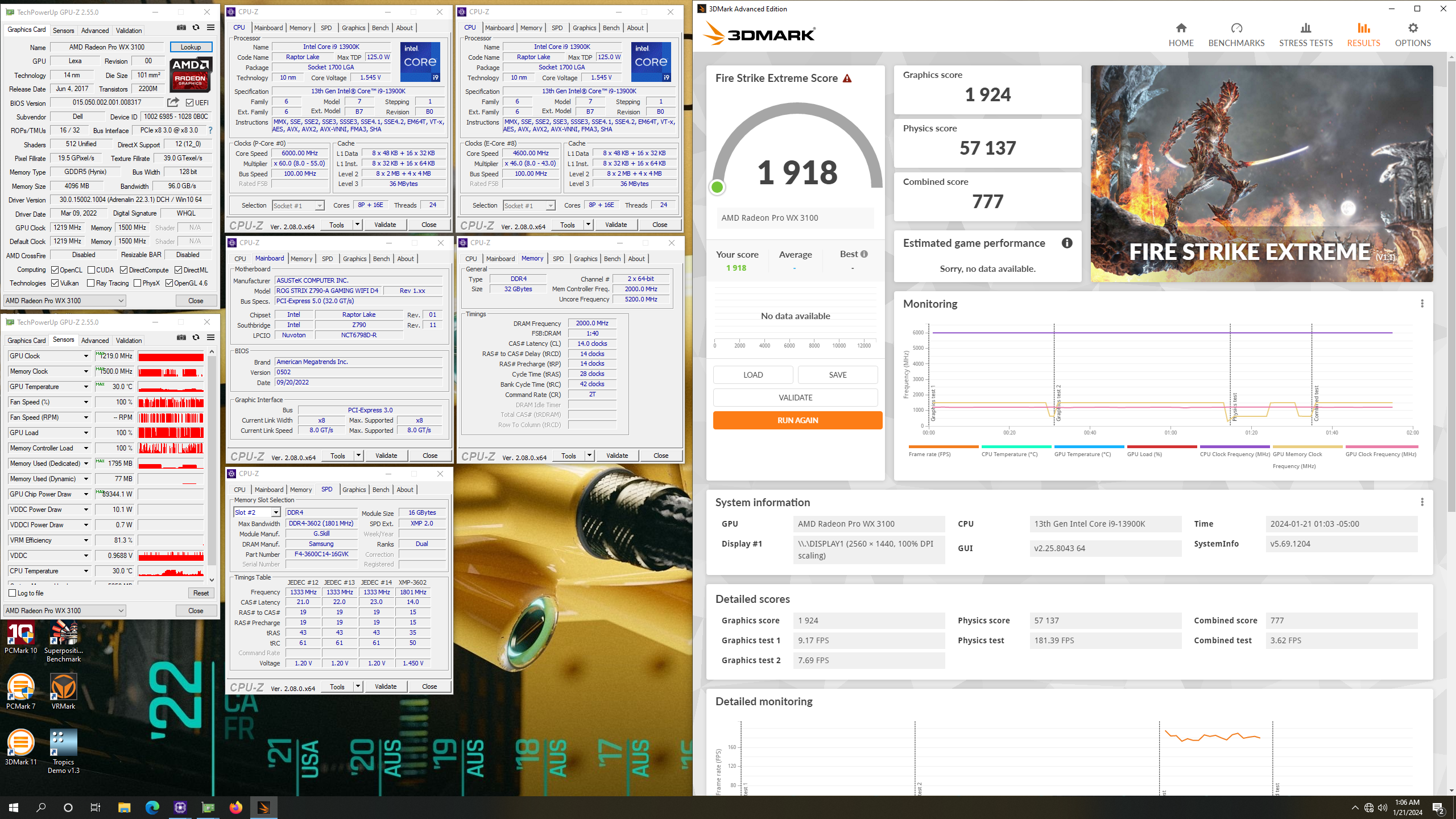Viewport: 1456px width, 819px height.
Task: Refresh GPU-Z Sensors window
Action: coord(196,337)
